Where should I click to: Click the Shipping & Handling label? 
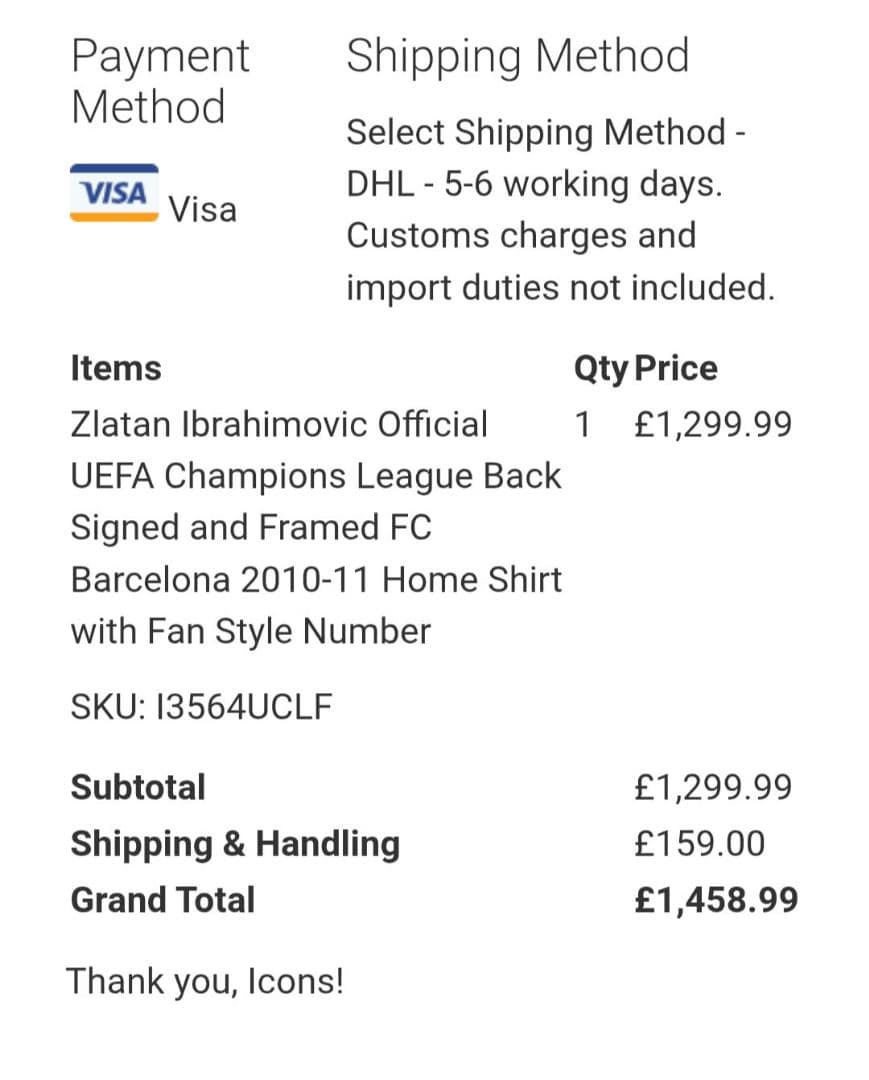(x=235, y=843)
